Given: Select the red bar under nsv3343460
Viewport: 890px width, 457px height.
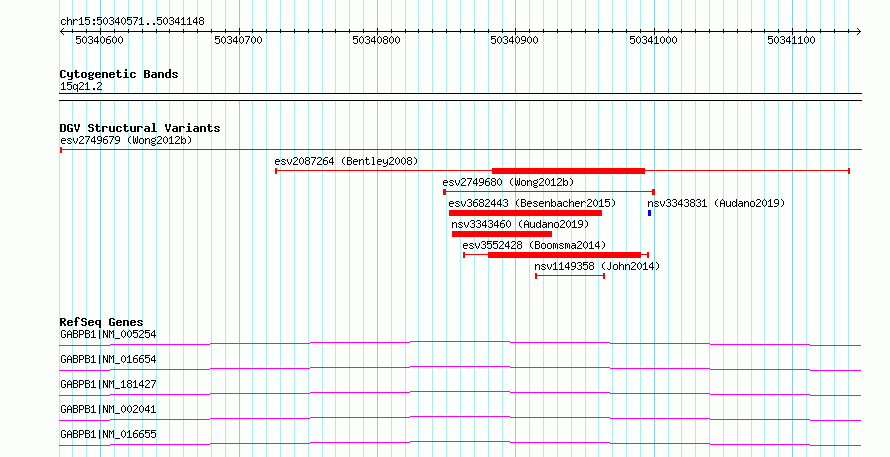Looking at the screenshot, I should coord(502,234).
